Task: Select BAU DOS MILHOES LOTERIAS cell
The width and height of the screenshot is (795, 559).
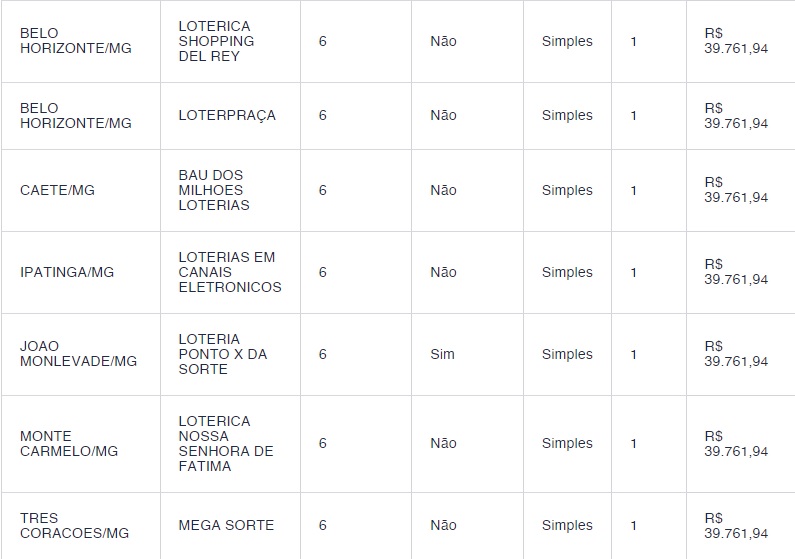Action: 214,190
